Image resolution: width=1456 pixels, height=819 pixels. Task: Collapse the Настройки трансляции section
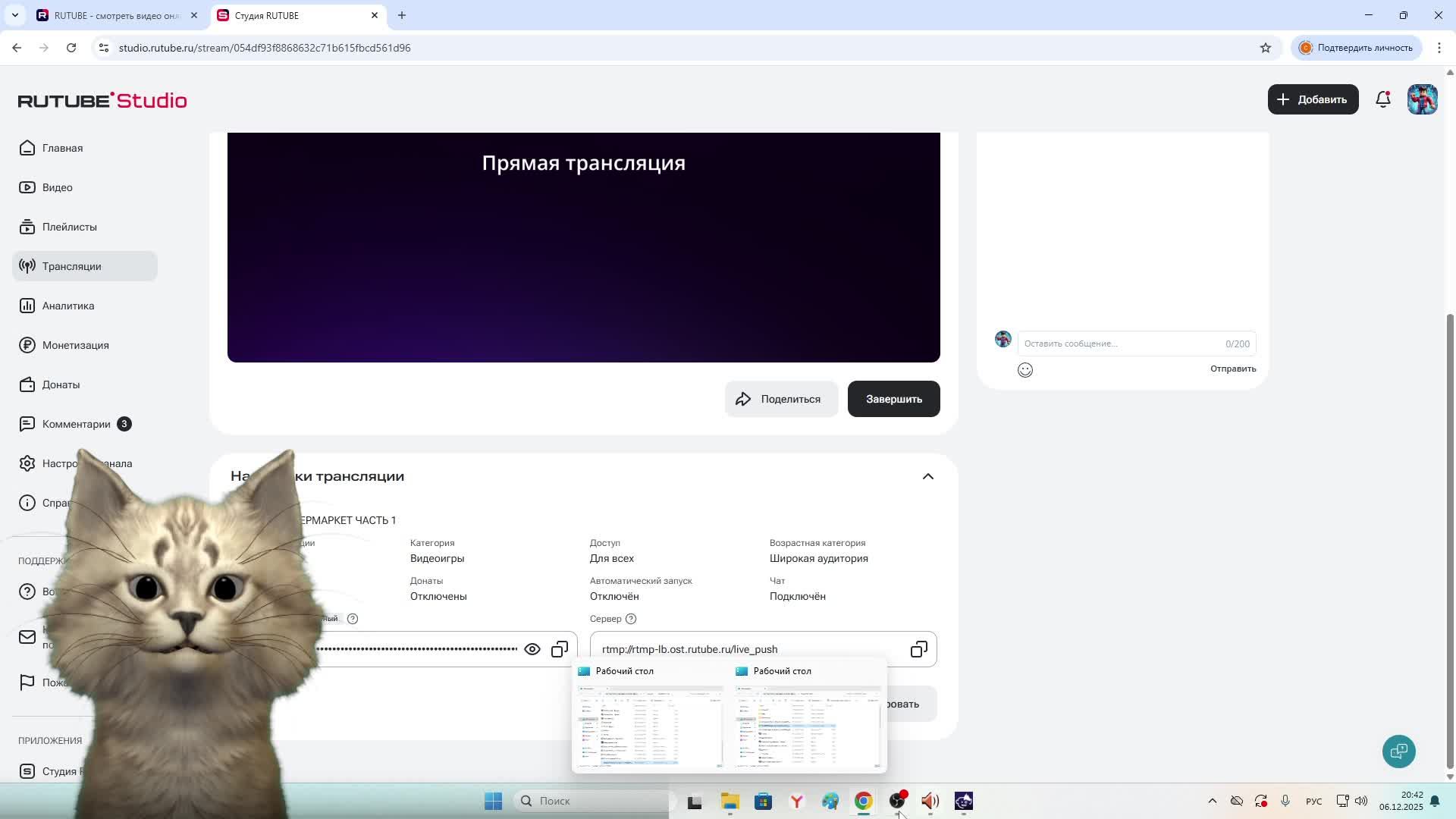(927, 476)
